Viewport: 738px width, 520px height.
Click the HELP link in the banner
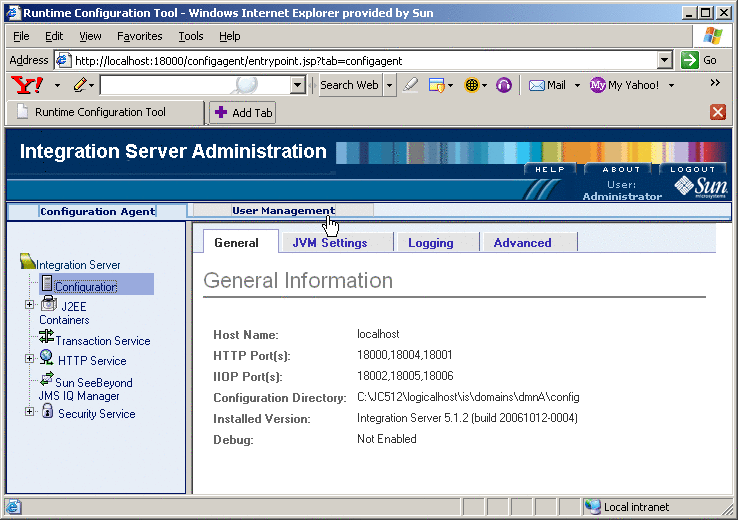[550, 169]
